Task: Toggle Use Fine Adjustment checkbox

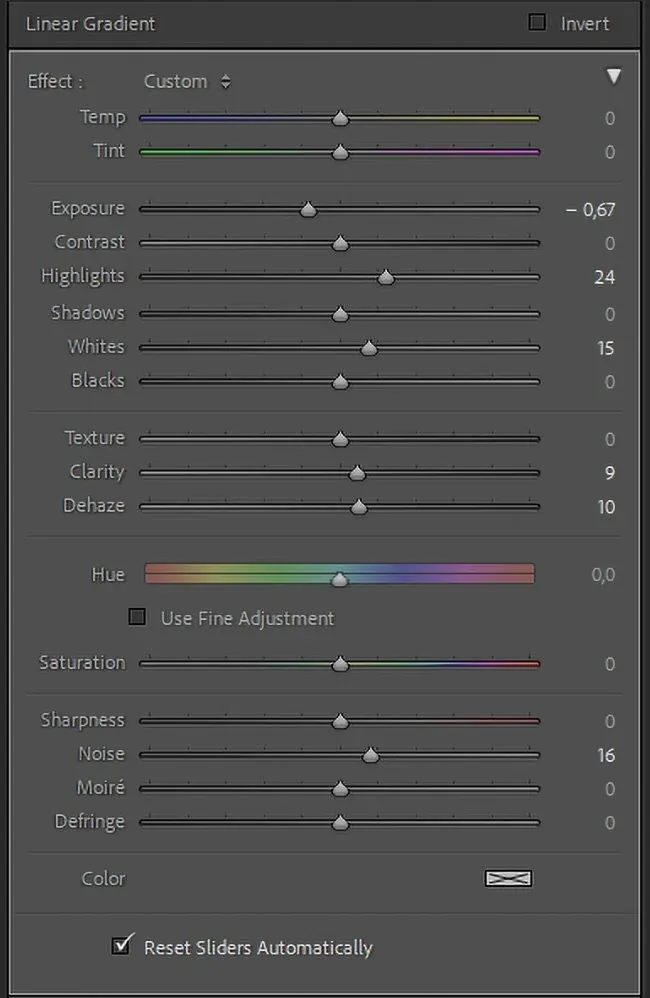Action: [x=138, y=617]
